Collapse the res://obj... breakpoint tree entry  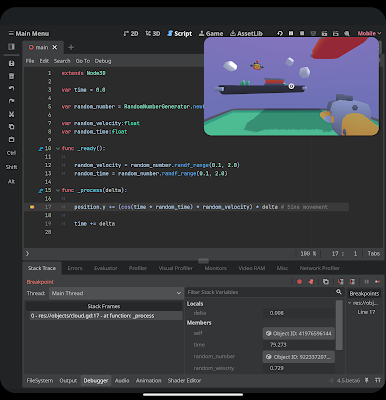pos(350,303)
